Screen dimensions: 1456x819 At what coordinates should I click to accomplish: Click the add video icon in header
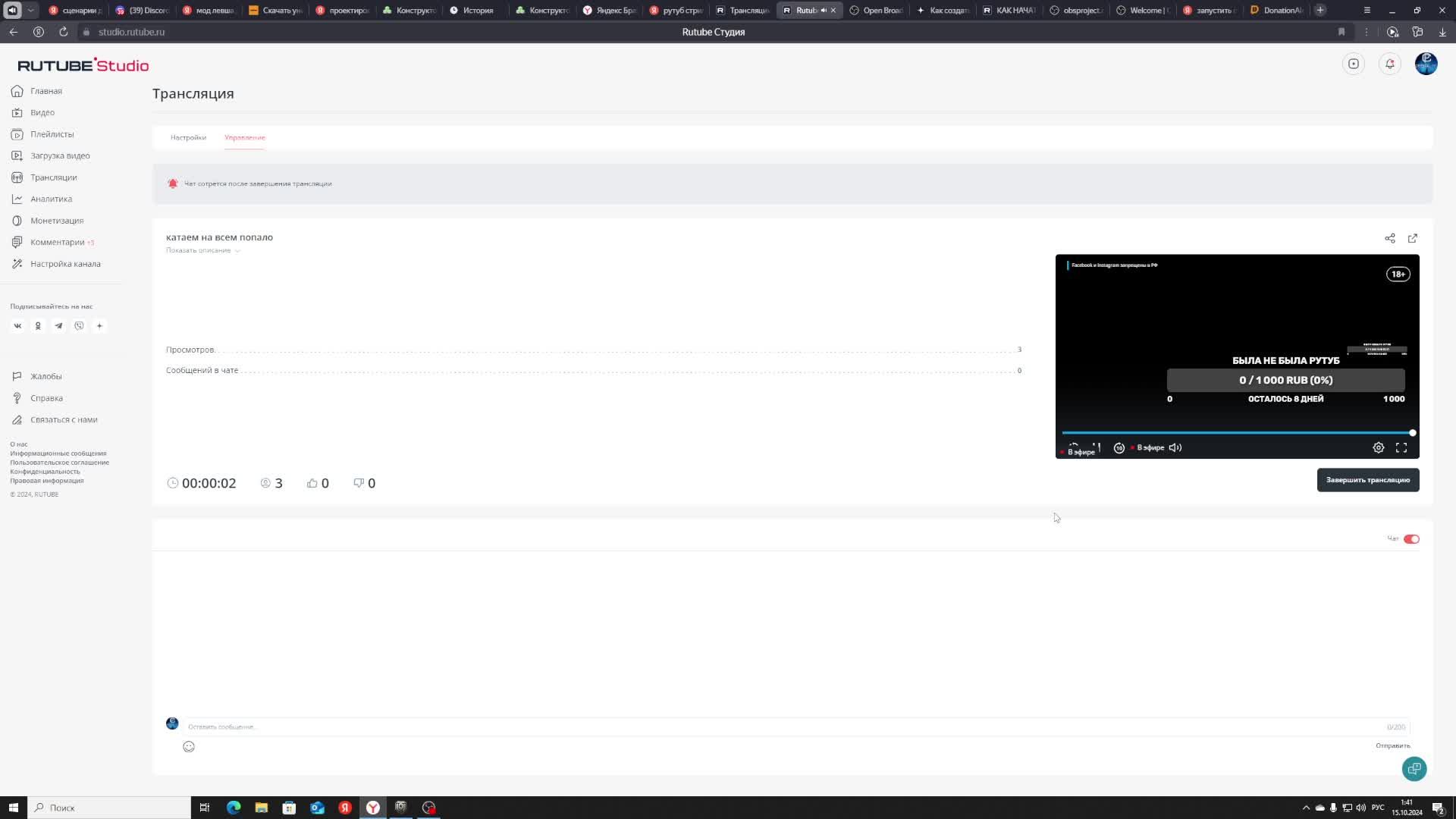coord(1353,64)
